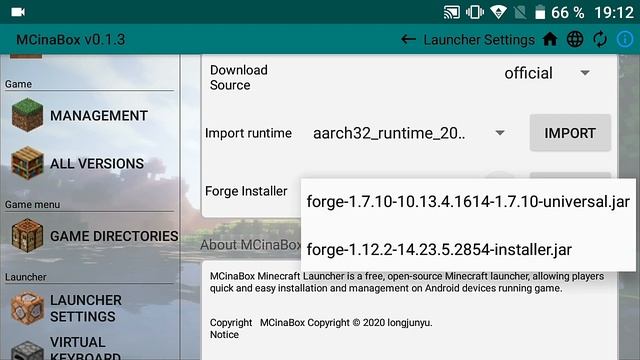Select the aarch32_runtime_20.. runtime value
Screen dimensions: 640x360
[x=389, y=133]
